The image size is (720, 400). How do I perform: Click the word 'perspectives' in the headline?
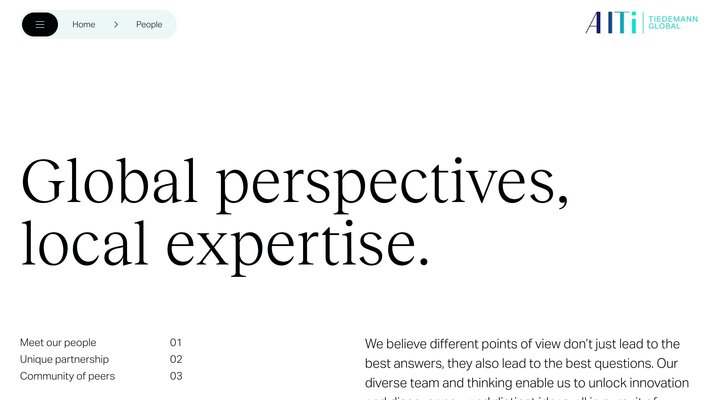(385, 185)
